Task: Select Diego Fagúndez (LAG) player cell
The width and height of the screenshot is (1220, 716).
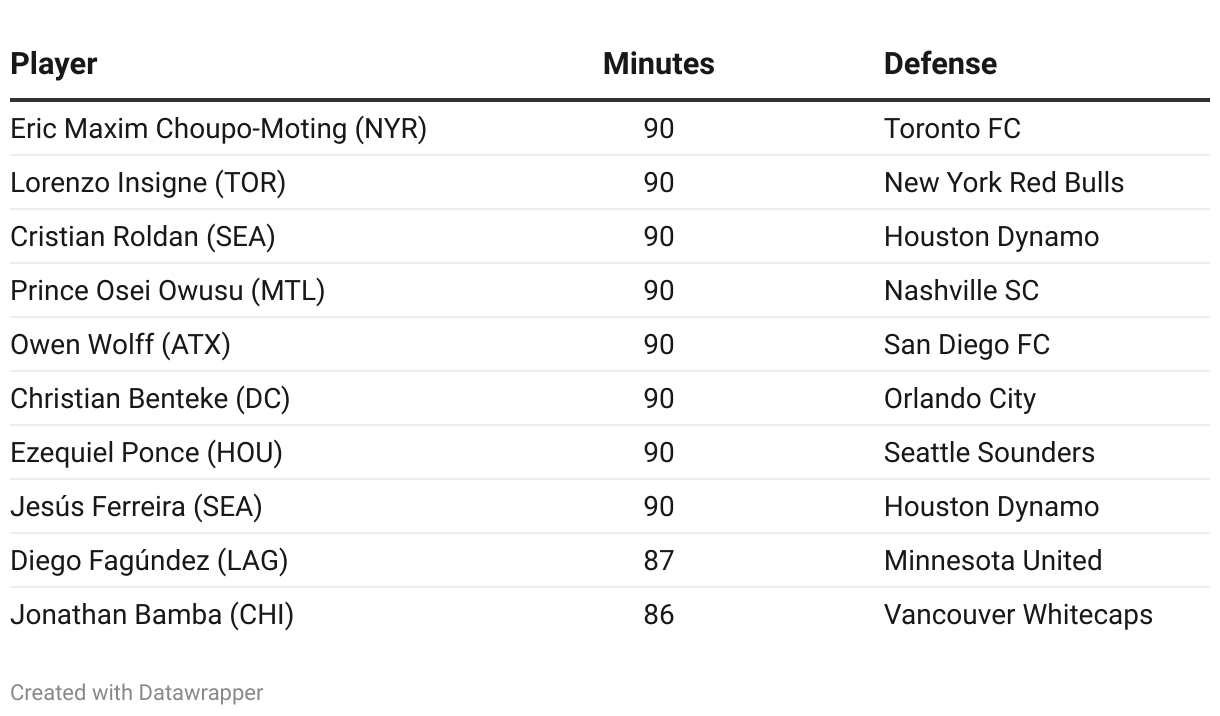Action: (x=149, y=561)
